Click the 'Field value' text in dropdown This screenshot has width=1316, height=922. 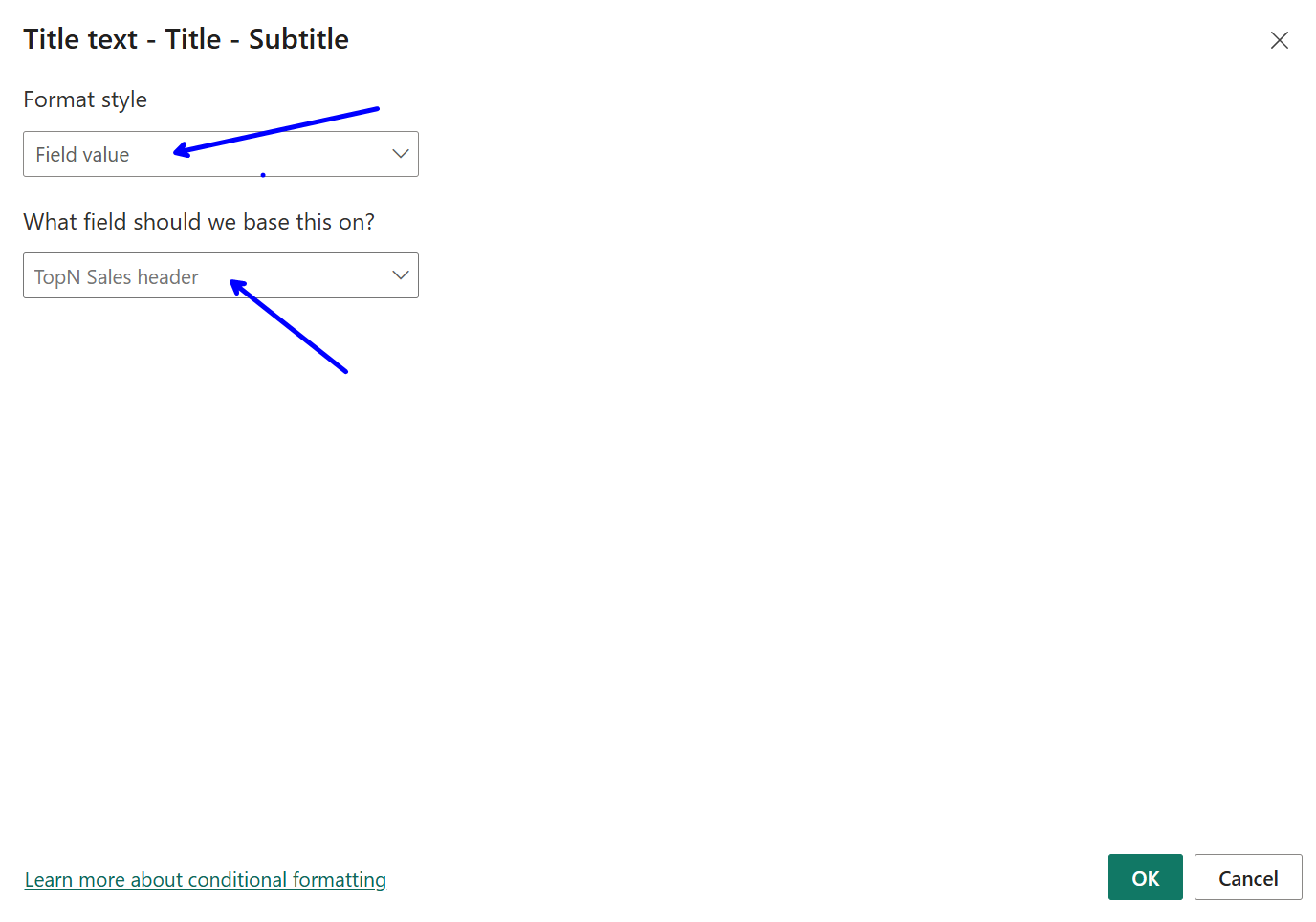coord(82,155)
